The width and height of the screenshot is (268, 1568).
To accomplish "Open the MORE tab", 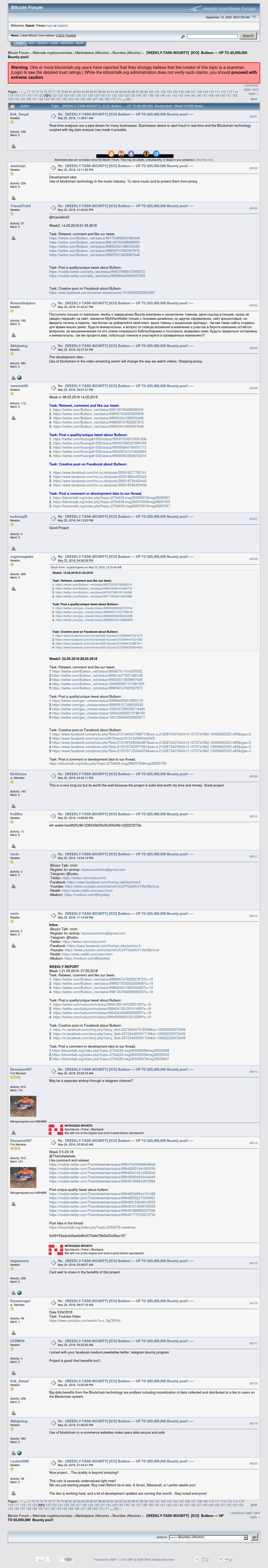I will (80, 43).
